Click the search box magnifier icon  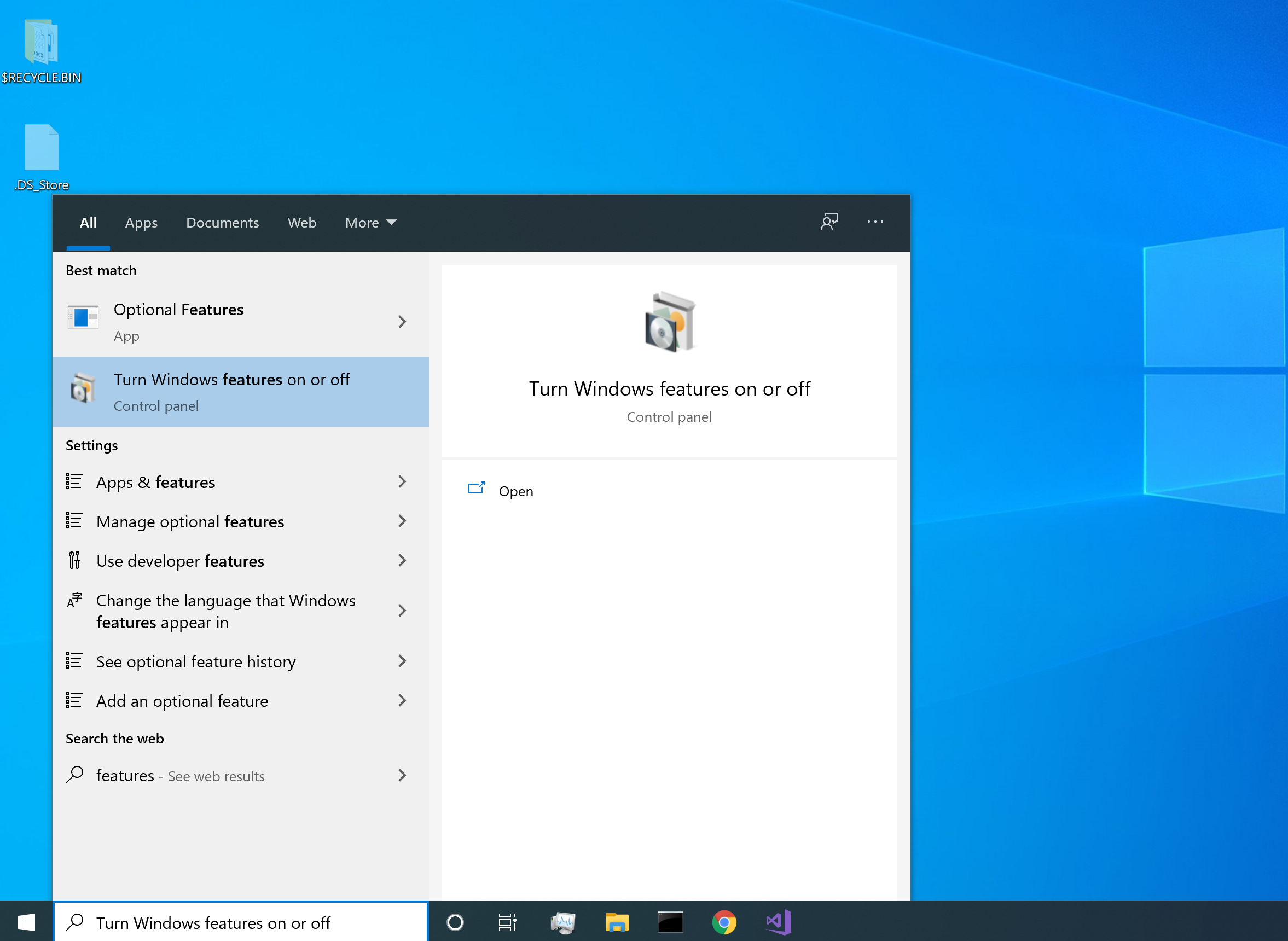[74, 922]
